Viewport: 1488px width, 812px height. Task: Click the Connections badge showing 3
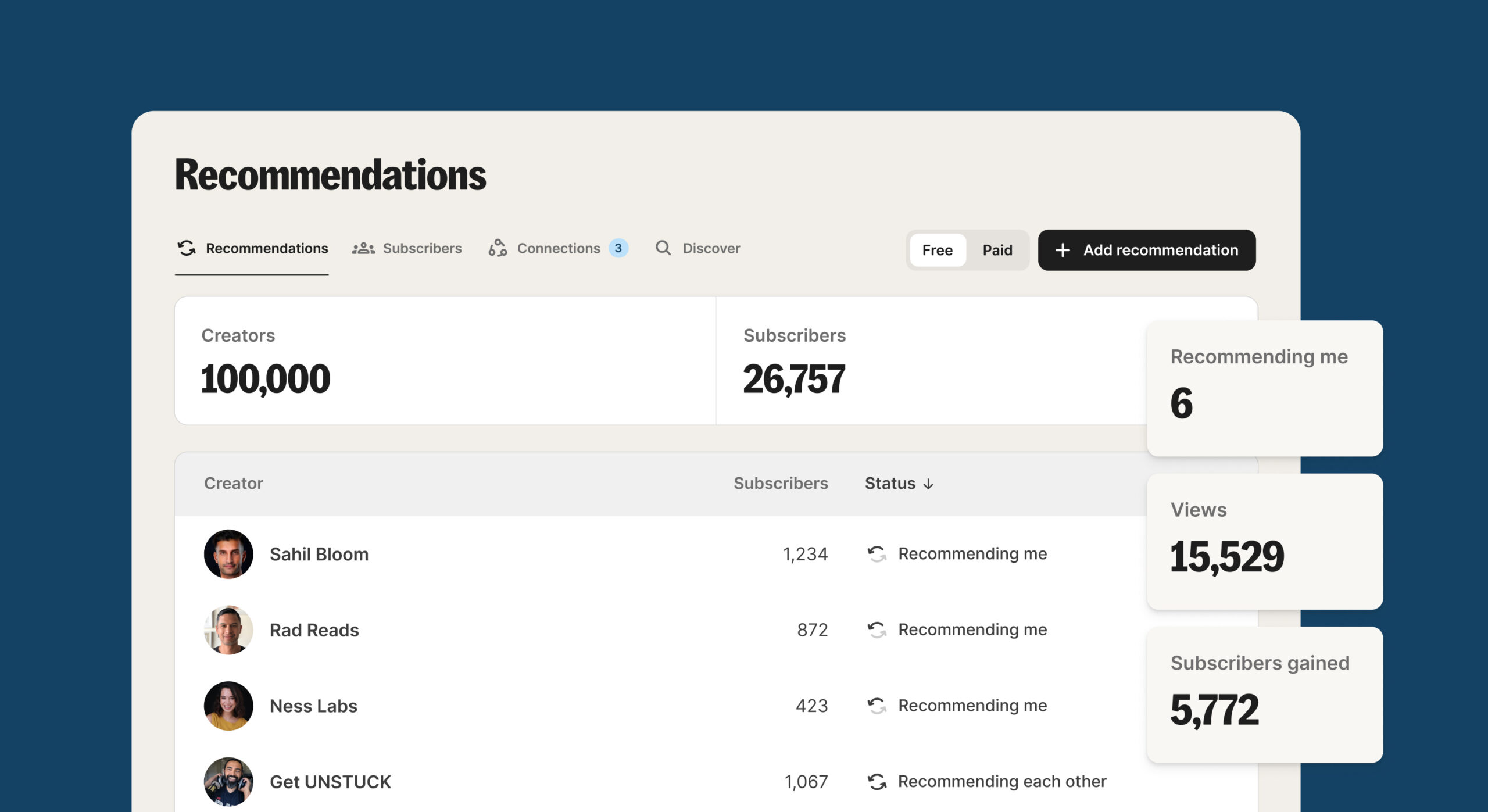tap(618, 248)
